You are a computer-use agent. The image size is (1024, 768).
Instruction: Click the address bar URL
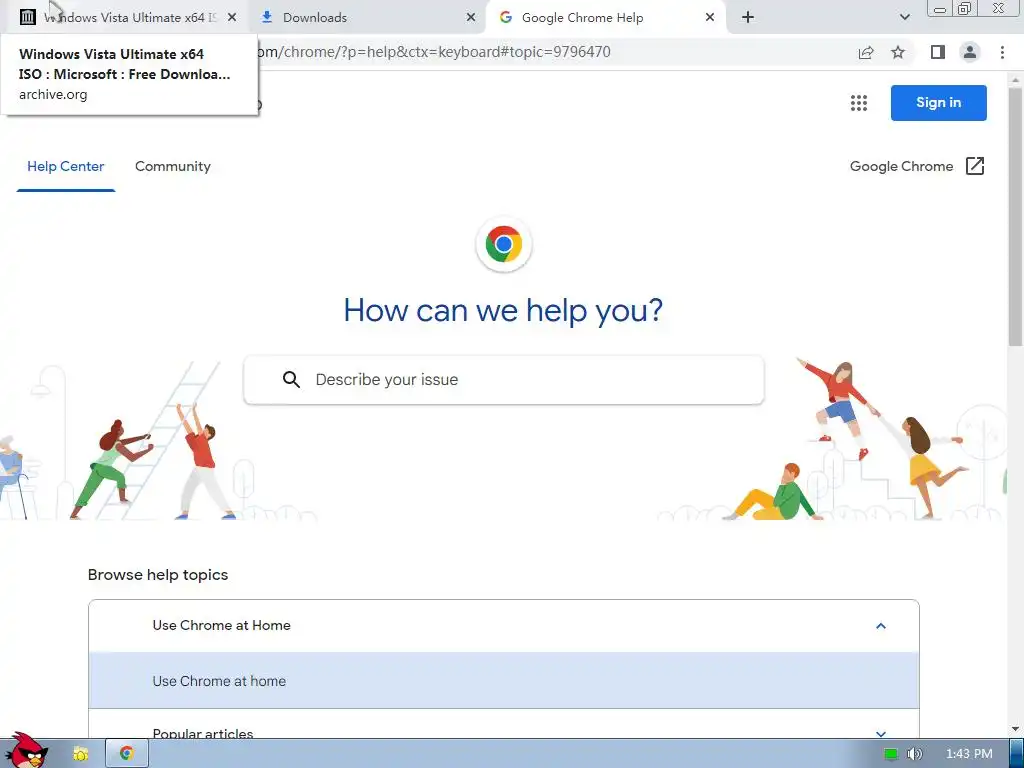point(434,52)
